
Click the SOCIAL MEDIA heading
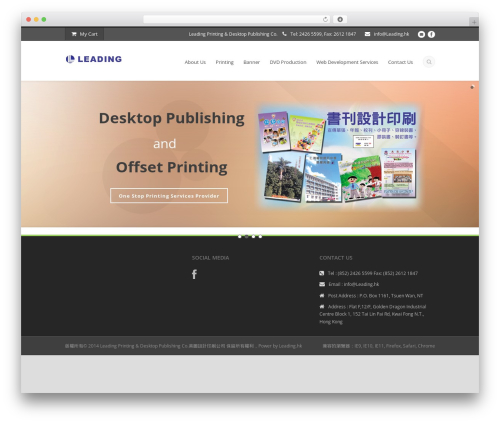[210, 258]
